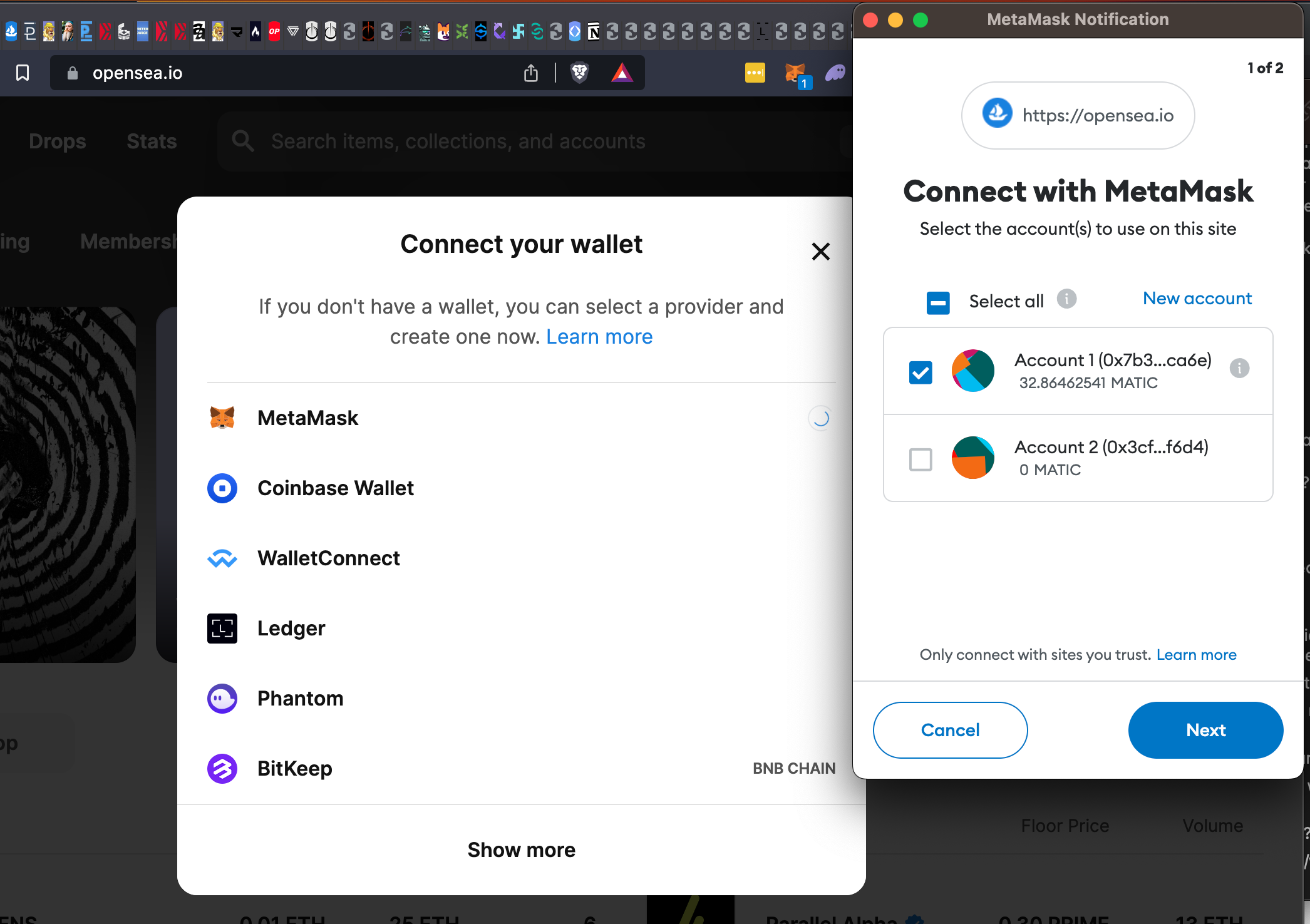Click the Next button in MetaMask

click(1205, 730)
